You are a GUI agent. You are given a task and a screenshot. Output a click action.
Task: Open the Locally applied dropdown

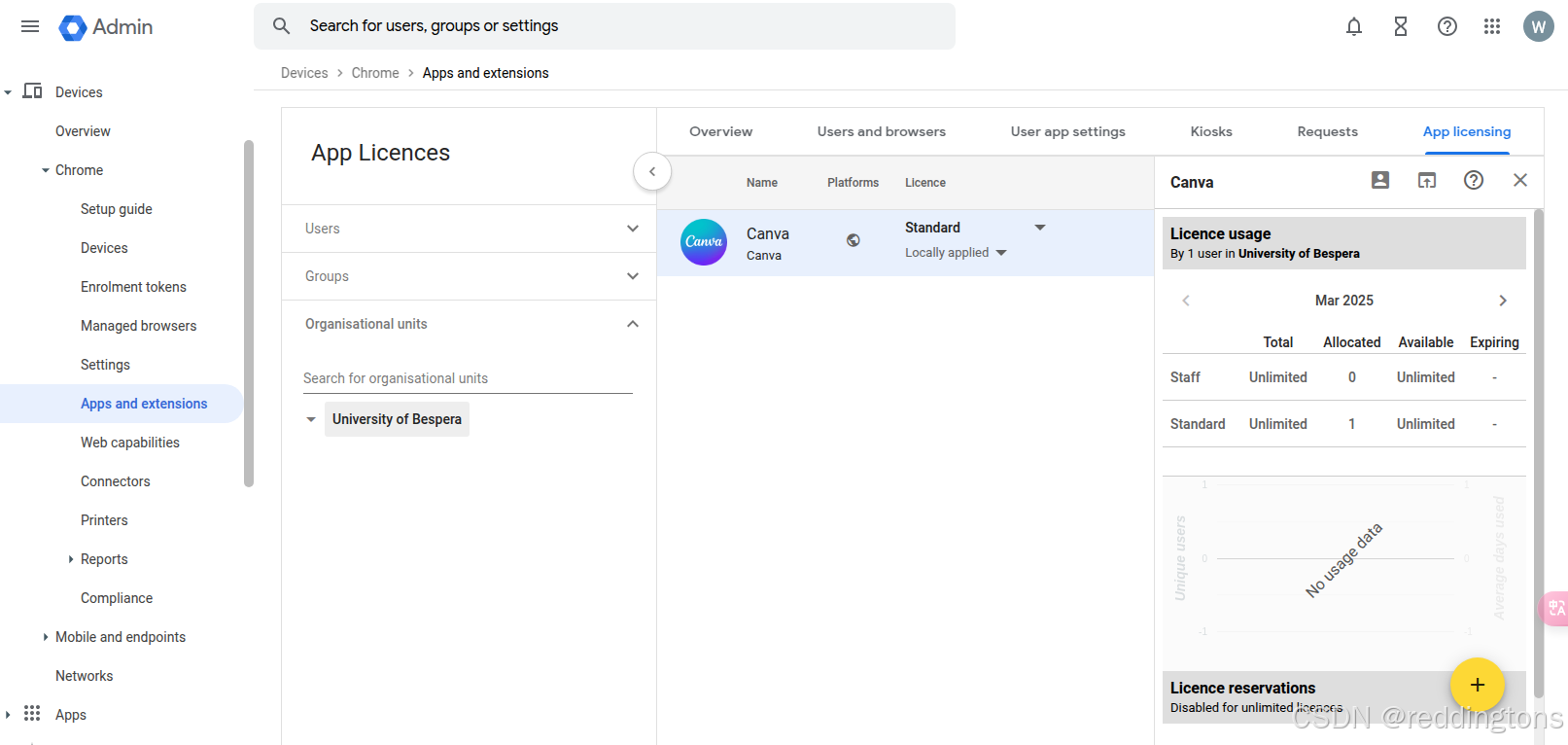1001,253
